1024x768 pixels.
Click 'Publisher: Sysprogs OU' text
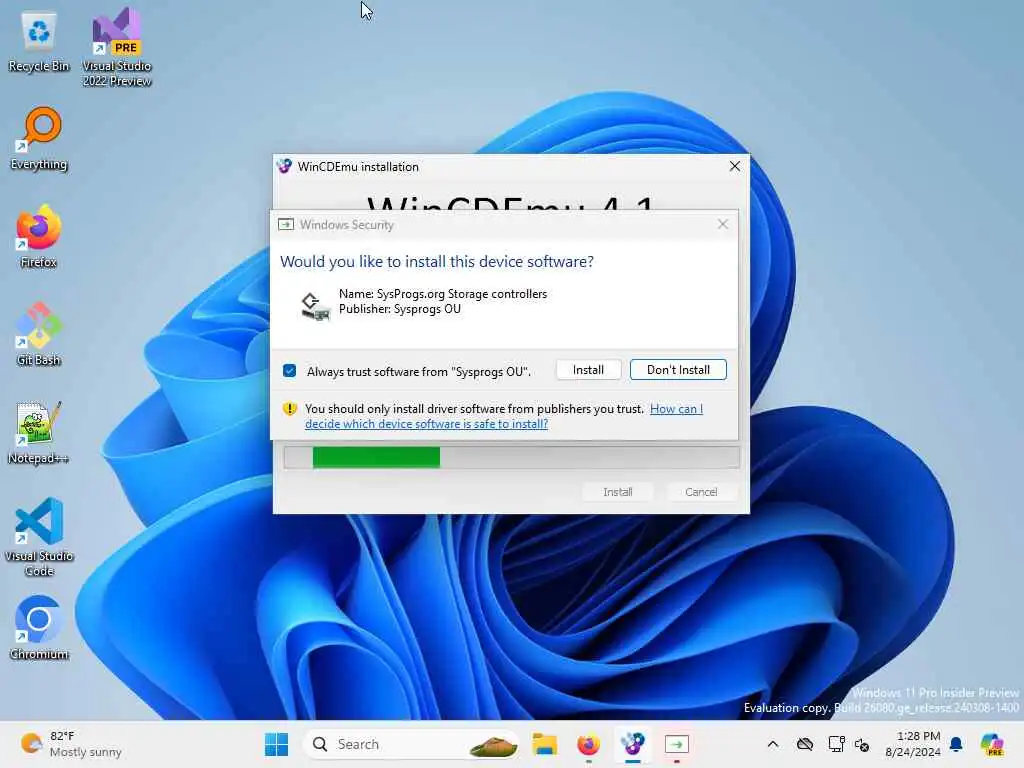tap(400, 309)
